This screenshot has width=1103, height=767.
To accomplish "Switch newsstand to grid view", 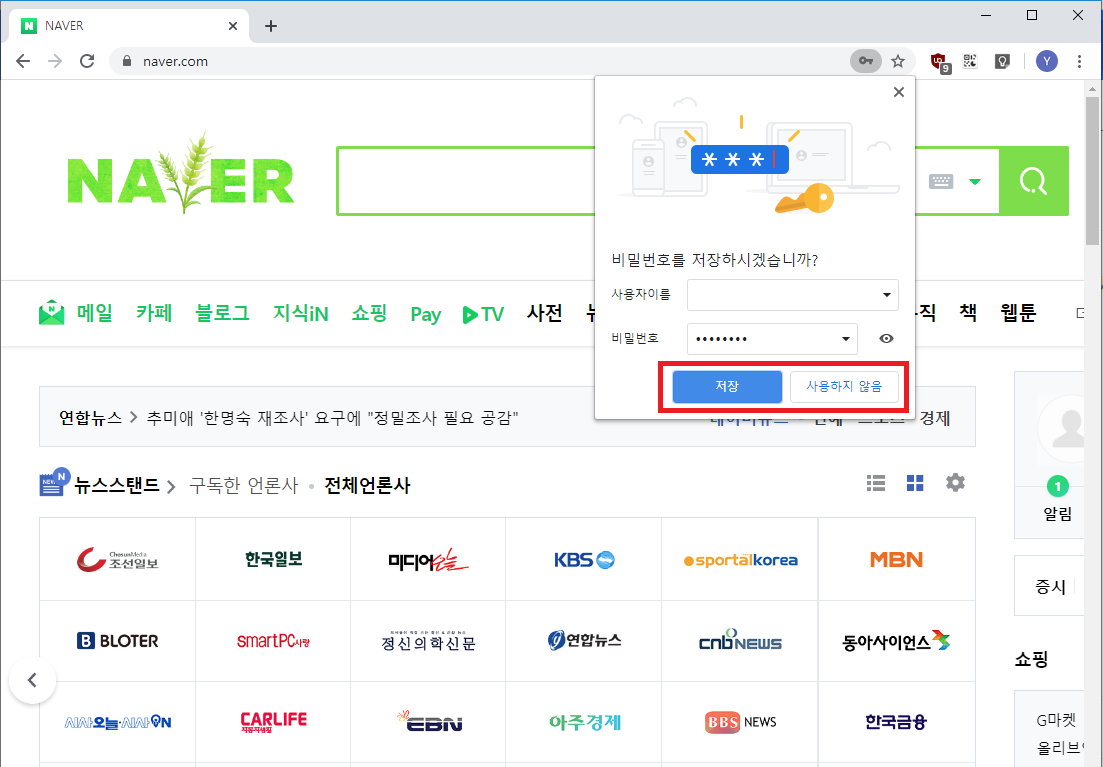I will (915, 483).
